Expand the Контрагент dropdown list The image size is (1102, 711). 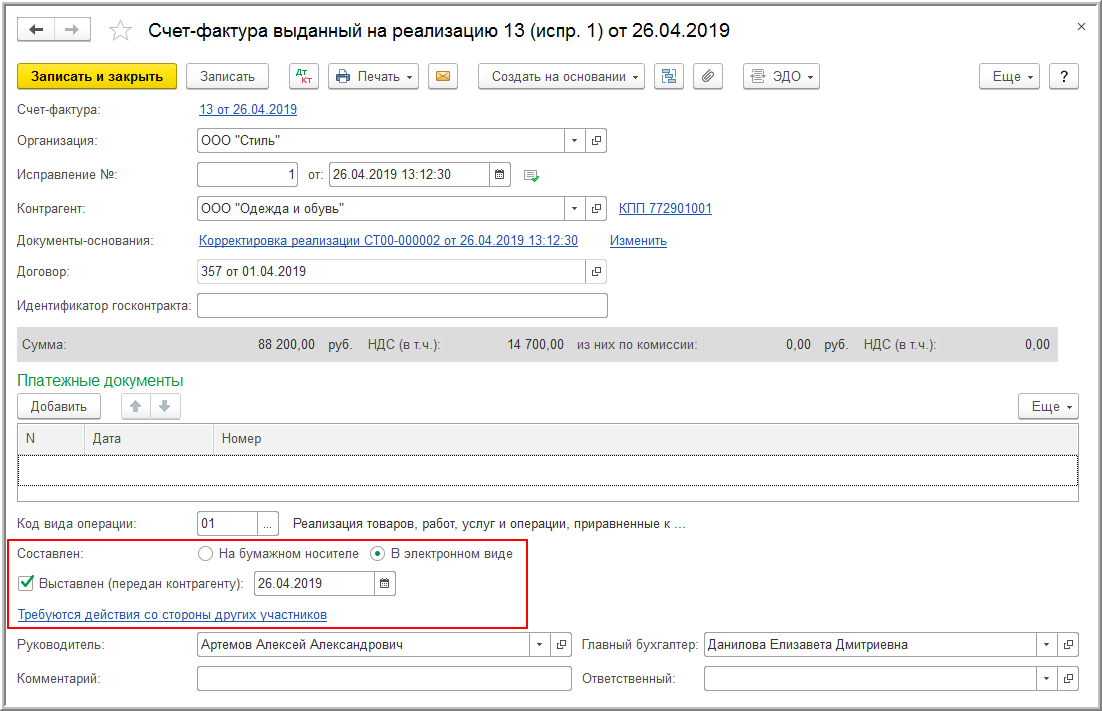click(x=575, y=209)
